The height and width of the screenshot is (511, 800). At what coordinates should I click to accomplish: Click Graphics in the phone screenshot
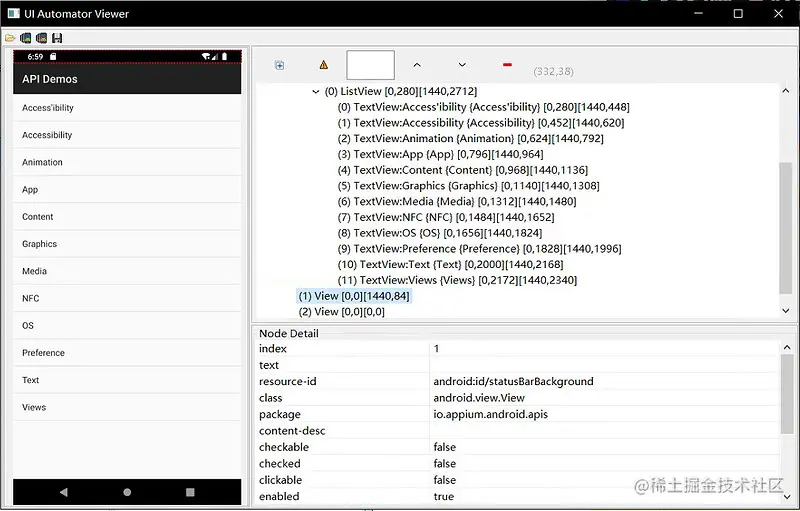coord(127,244)
